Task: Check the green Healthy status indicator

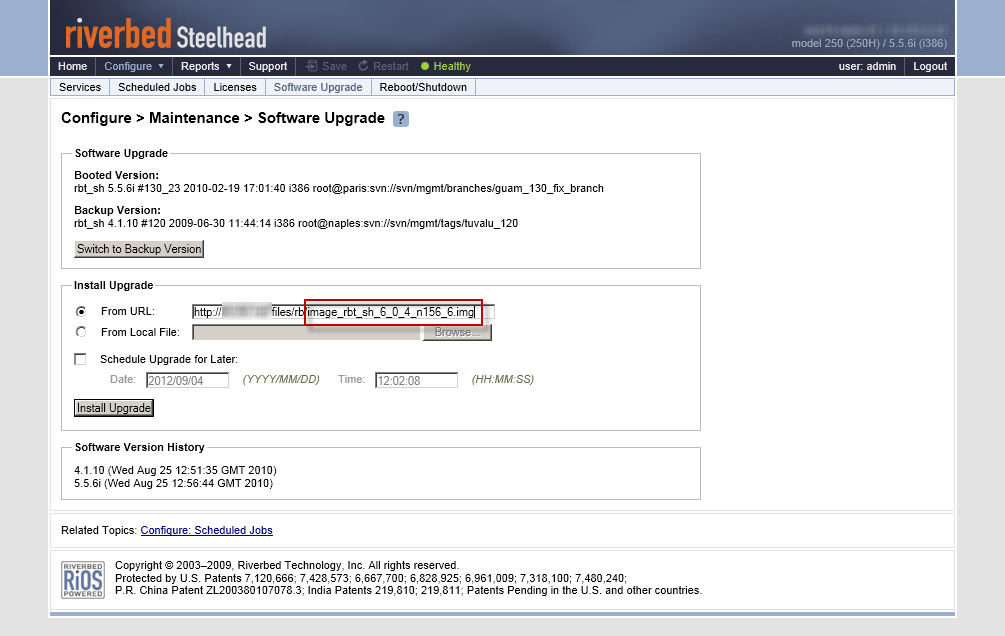Action: (x=445, y=66)
